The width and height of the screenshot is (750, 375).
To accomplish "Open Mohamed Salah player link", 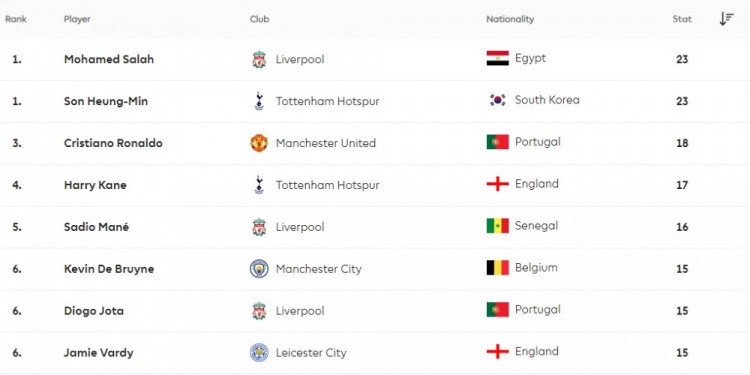I will (x=109, y=59).
